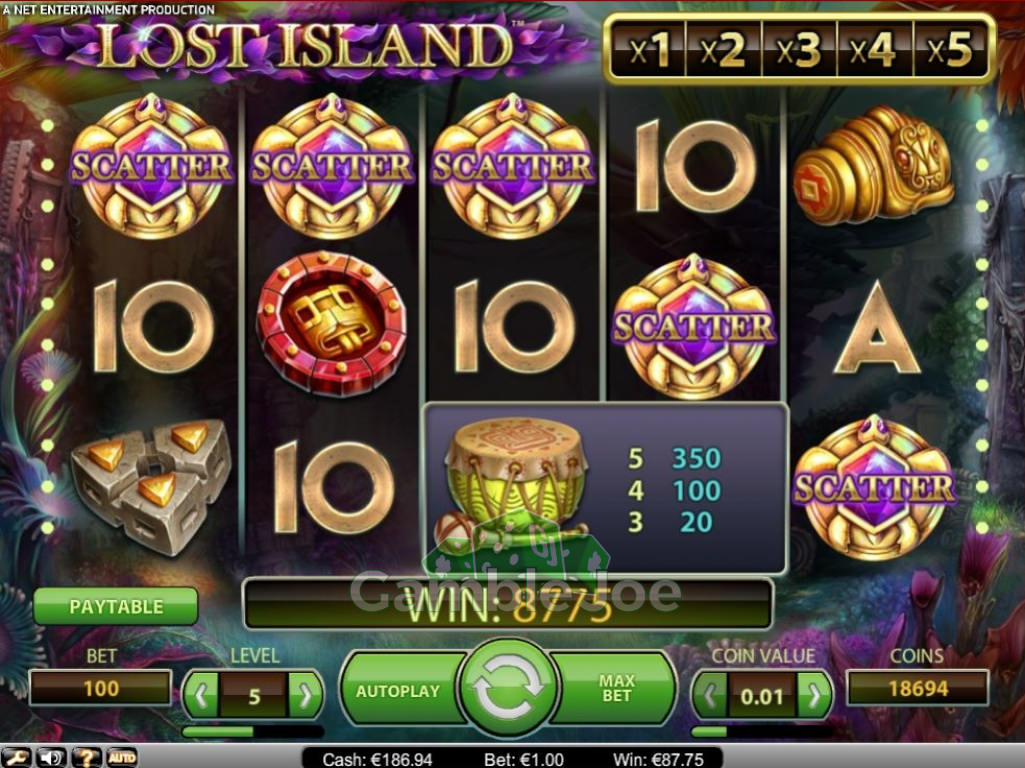Click the golden snail shell symbol

pyautogui.click(x=874, y=167)
